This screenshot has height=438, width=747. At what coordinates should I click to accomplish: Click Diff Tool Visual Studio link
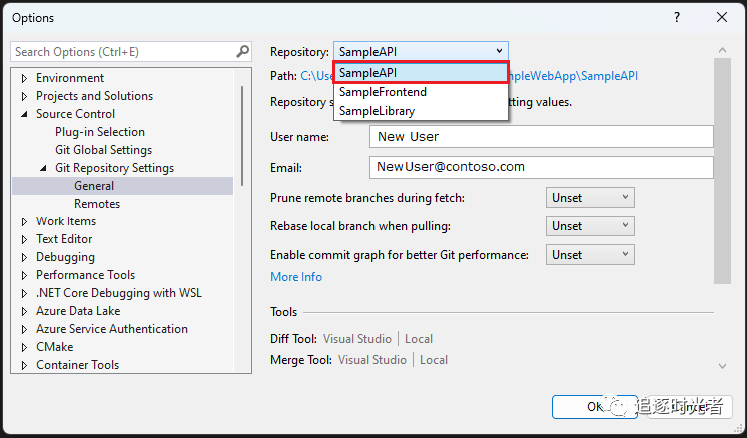[x=357, y=339]
